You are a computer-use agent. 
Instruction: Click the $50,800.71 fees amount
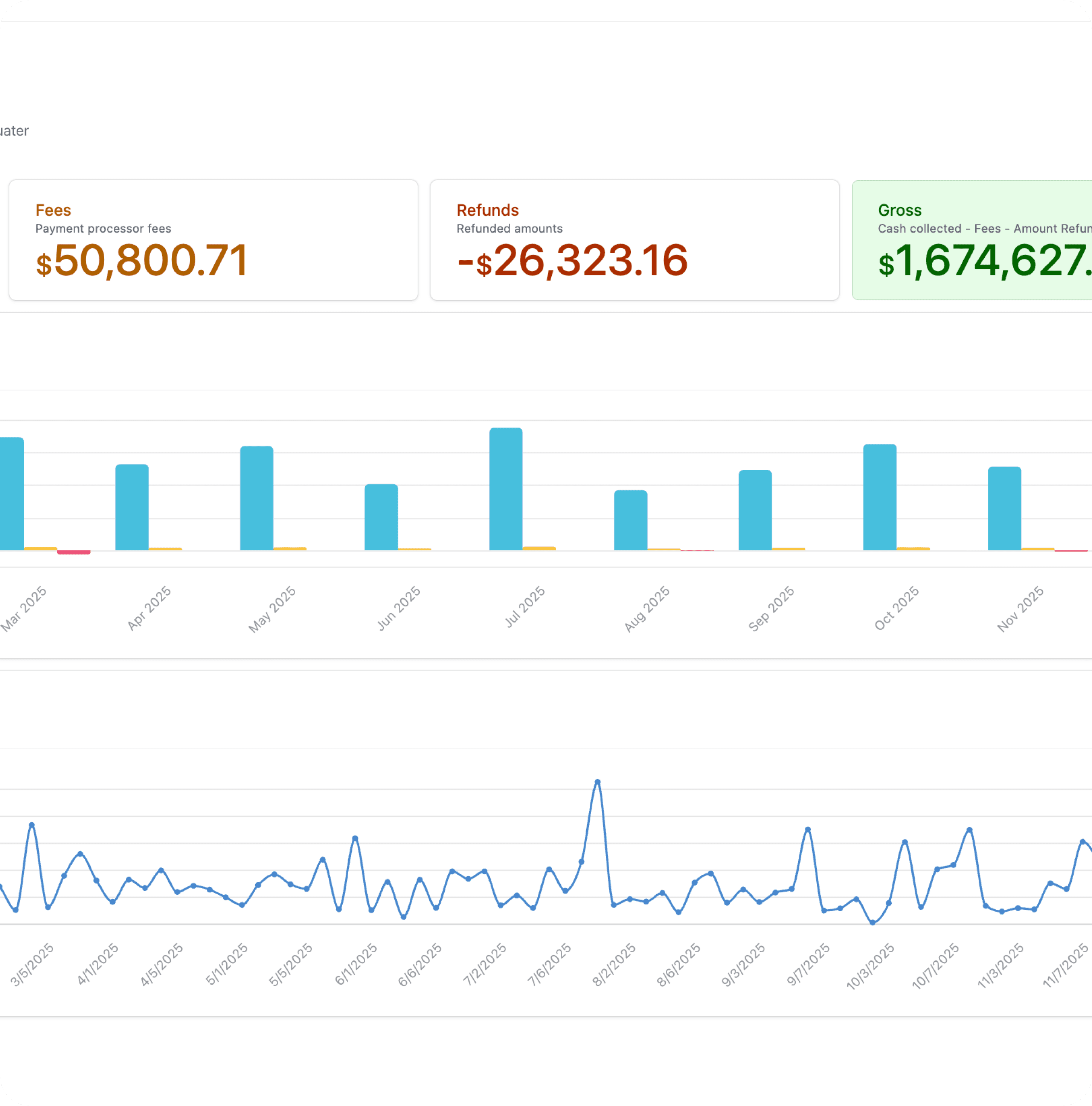[141, 260]
